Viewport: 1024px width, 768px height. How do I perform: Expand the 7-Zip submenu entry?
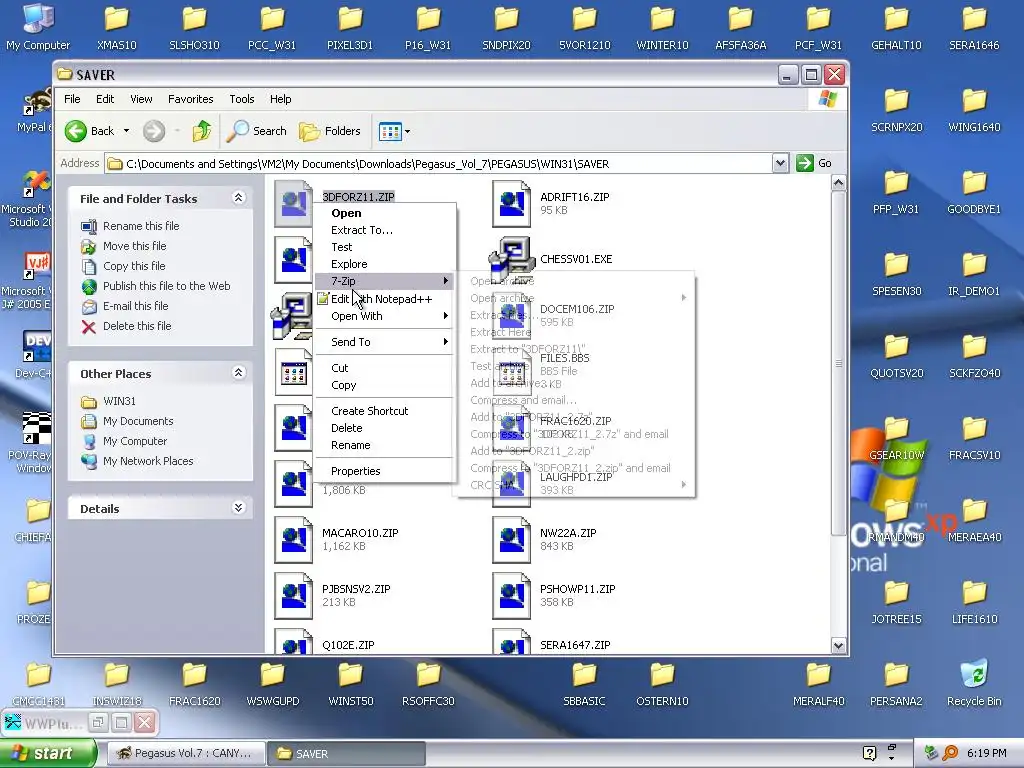click(384, 281)
